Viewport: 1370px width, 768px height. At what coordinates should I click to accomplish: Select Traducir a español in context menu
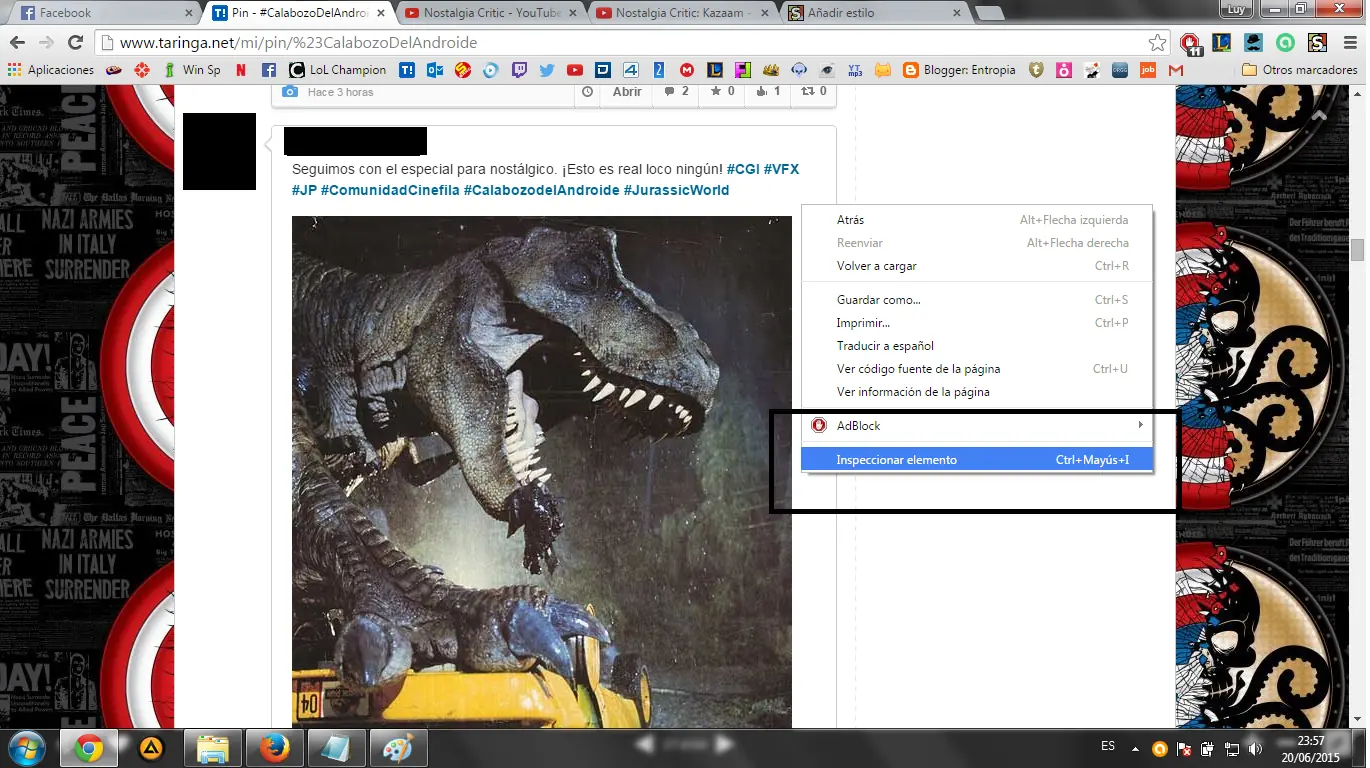[978, 346]
